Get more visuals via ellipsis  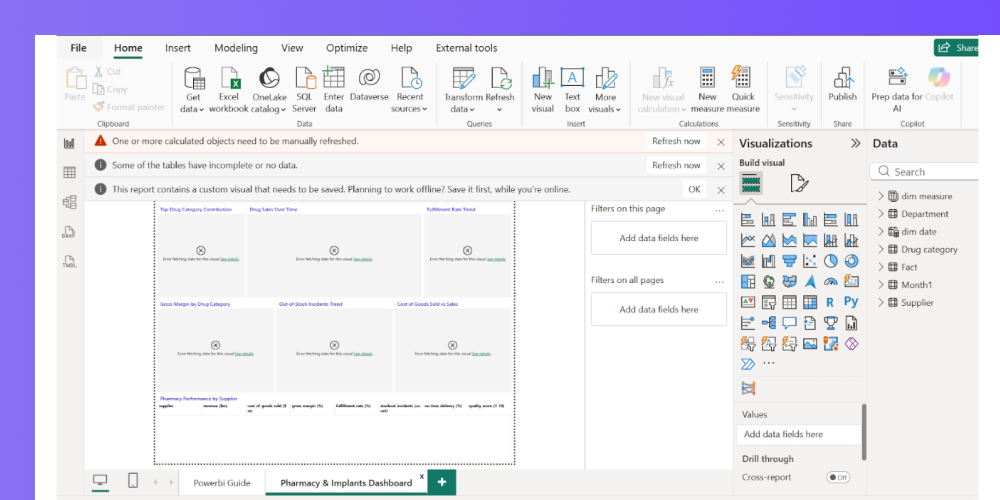[x=768, y=363]
